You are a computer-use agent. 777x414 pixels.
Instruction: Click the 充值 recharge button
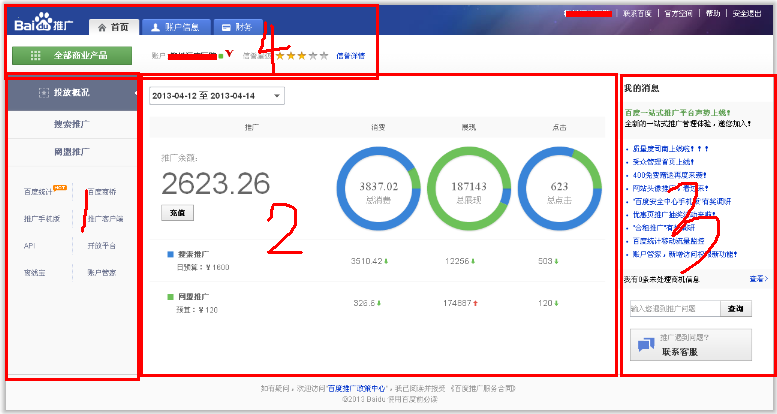177,213
